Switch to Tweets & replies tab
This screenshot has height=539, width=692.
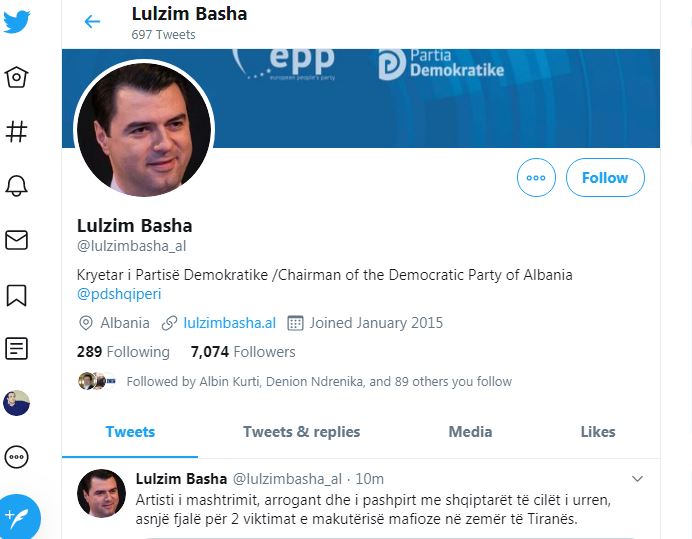pyautogui.click(x=301, y=432)
